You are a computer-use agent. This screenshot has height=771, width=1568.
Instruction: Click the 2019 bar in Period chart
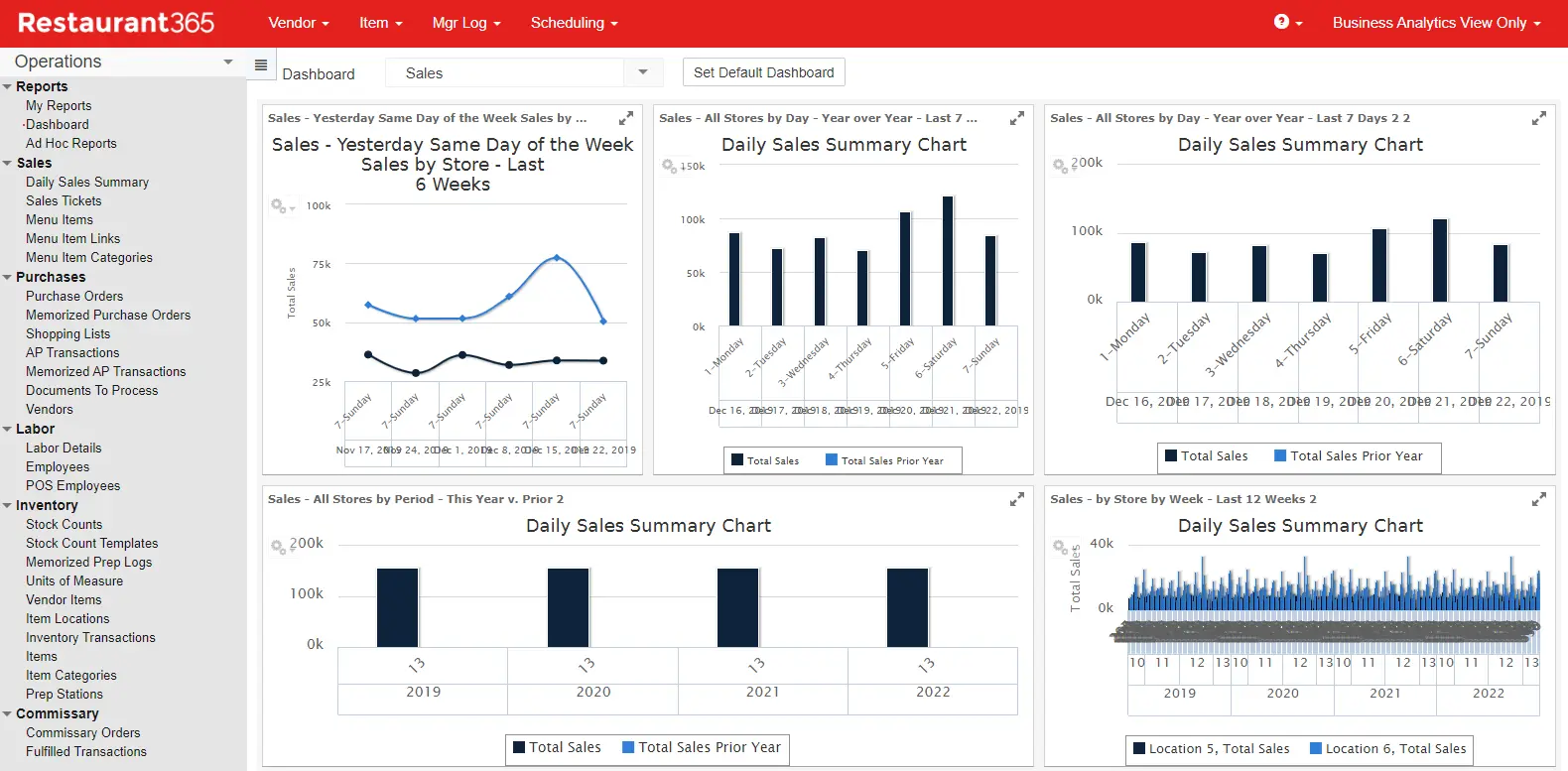[397, 608]
